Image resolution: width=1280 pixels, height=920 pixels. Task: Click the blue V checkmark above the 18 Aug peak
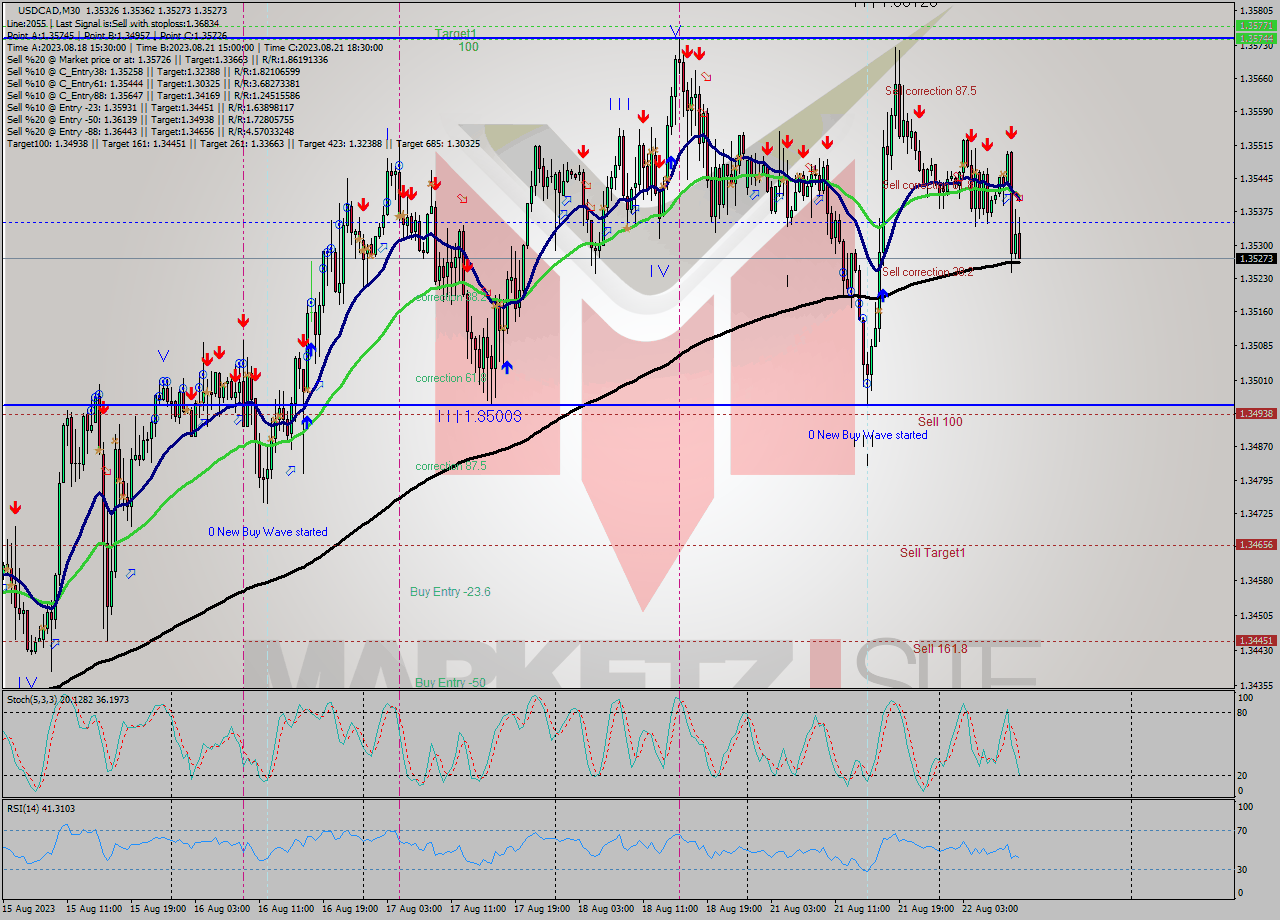click(x=675, y=32)
